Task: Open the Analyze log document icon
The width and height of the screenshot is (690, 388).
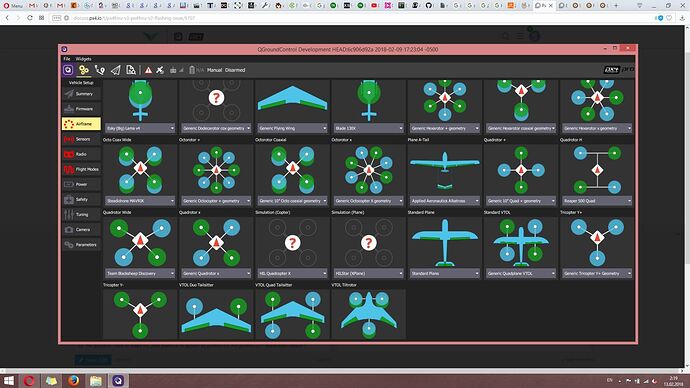Action: [131, 70]
